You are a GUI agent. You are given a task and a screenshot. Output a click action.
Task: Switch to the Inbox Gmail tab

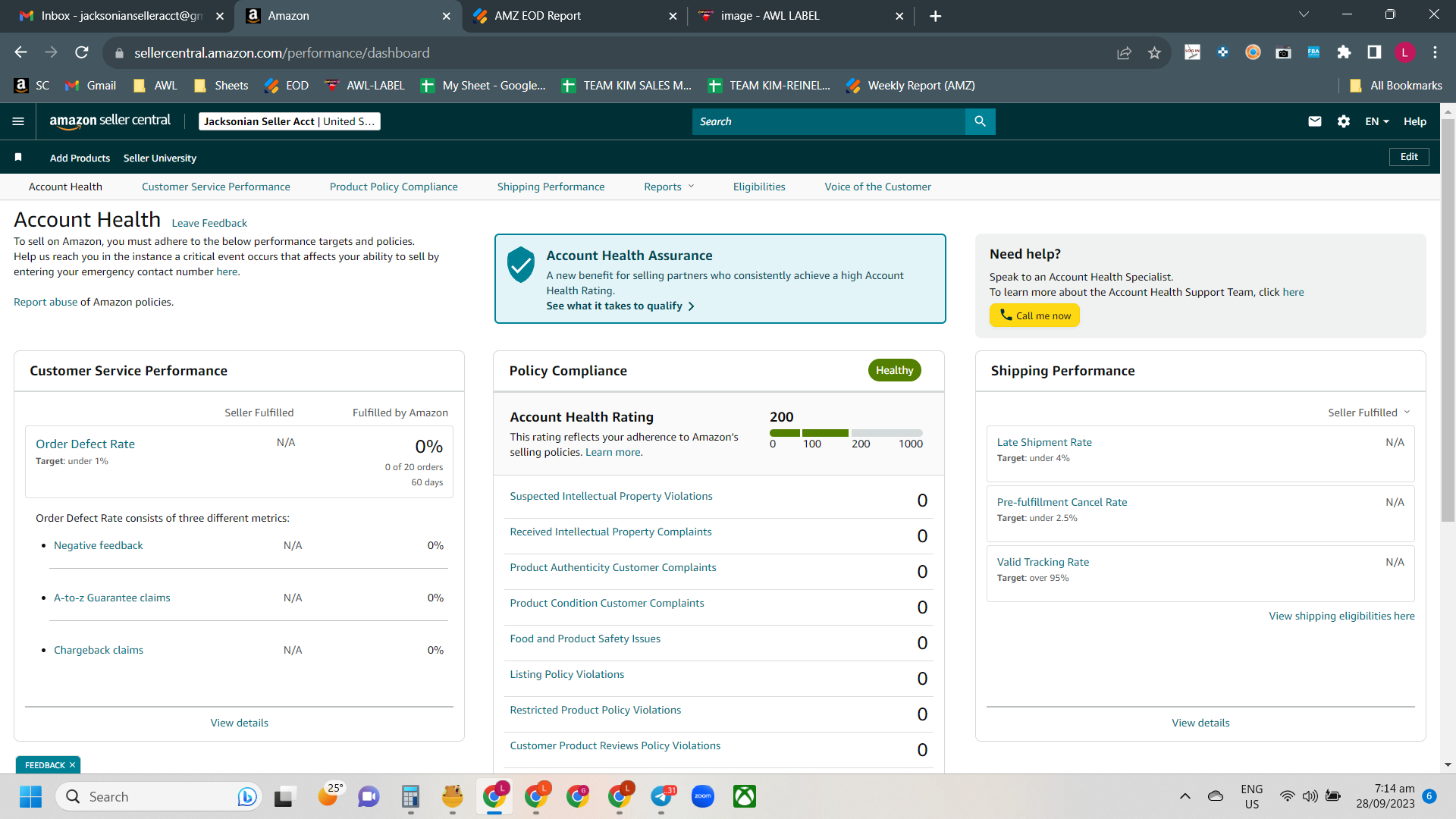118,16
